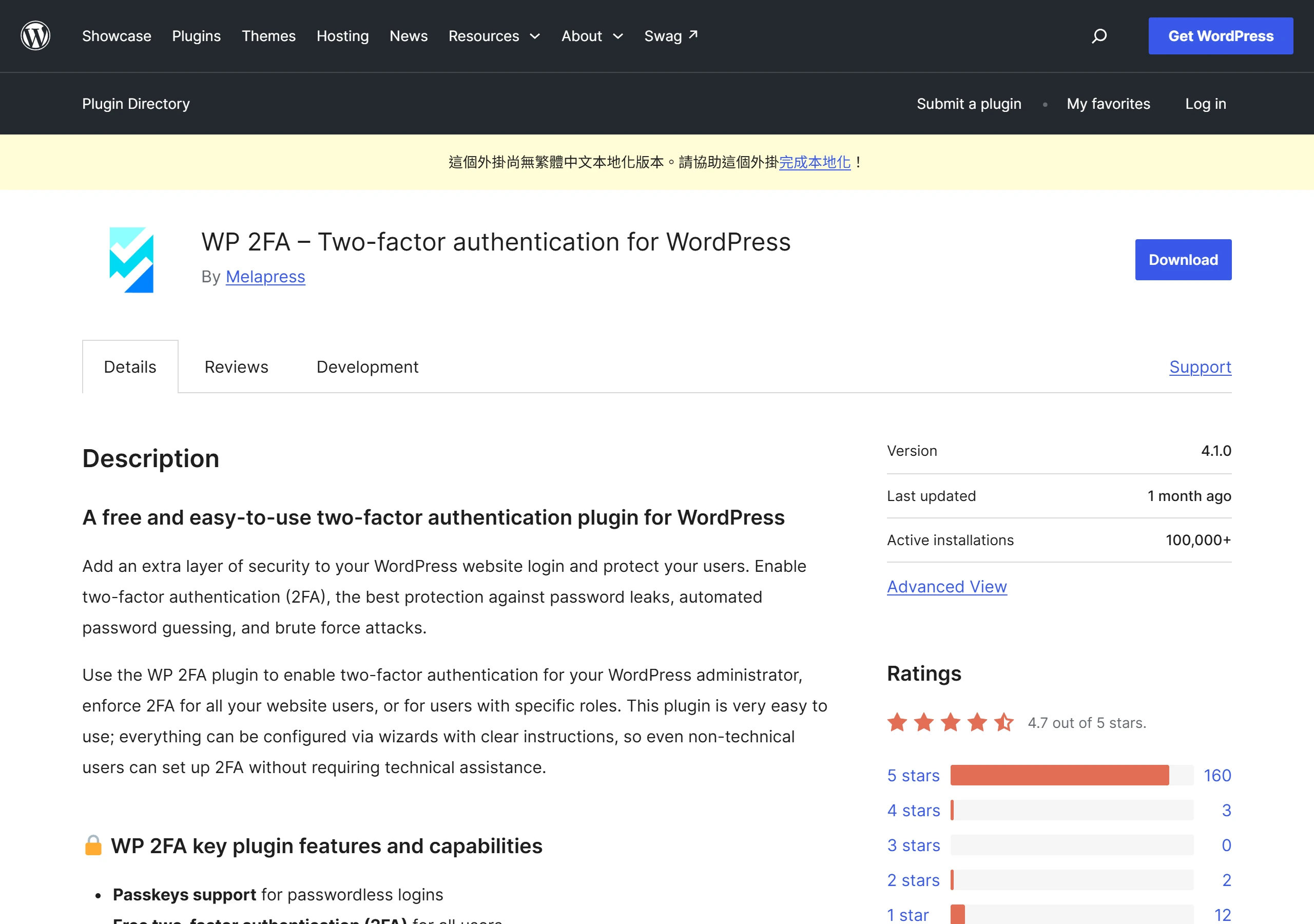1314x924 pixels.
Task: Open the Plugin Directory link
Action: pos(136,104)
